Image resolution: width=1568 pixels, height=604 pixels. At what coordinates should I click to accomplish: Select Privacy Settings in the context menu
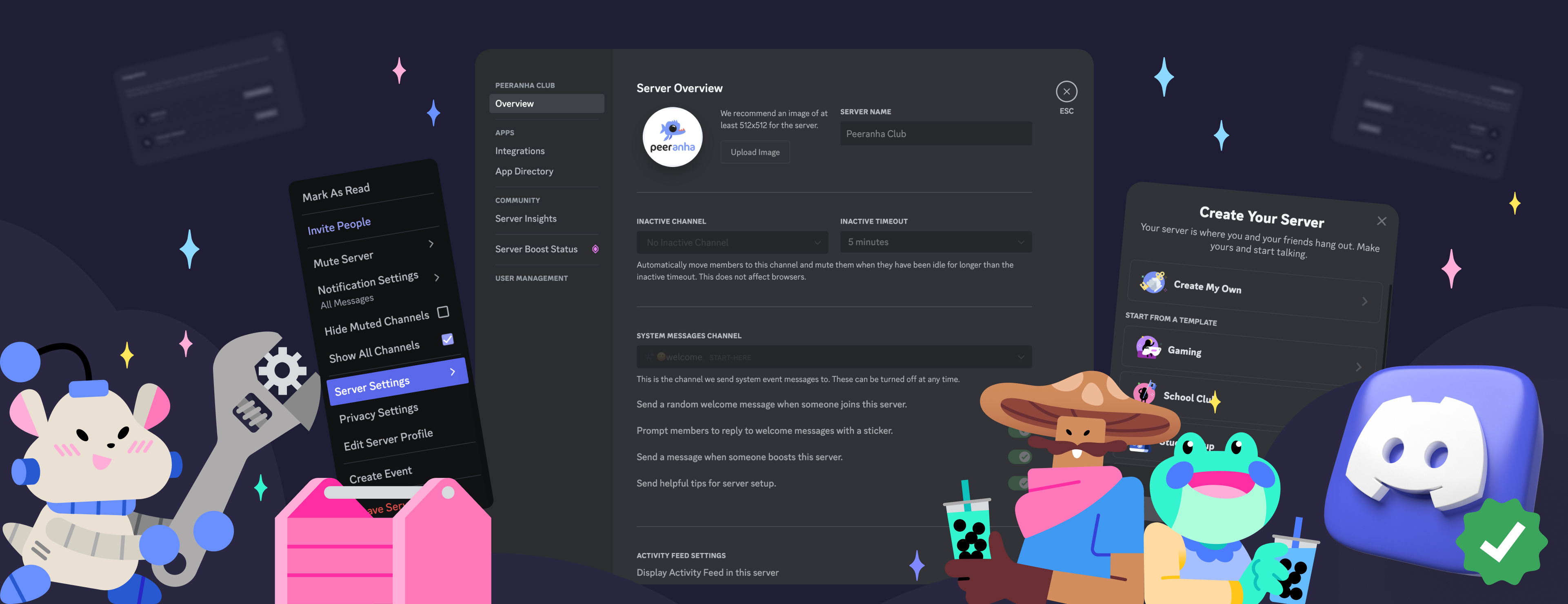coord(379,413)
